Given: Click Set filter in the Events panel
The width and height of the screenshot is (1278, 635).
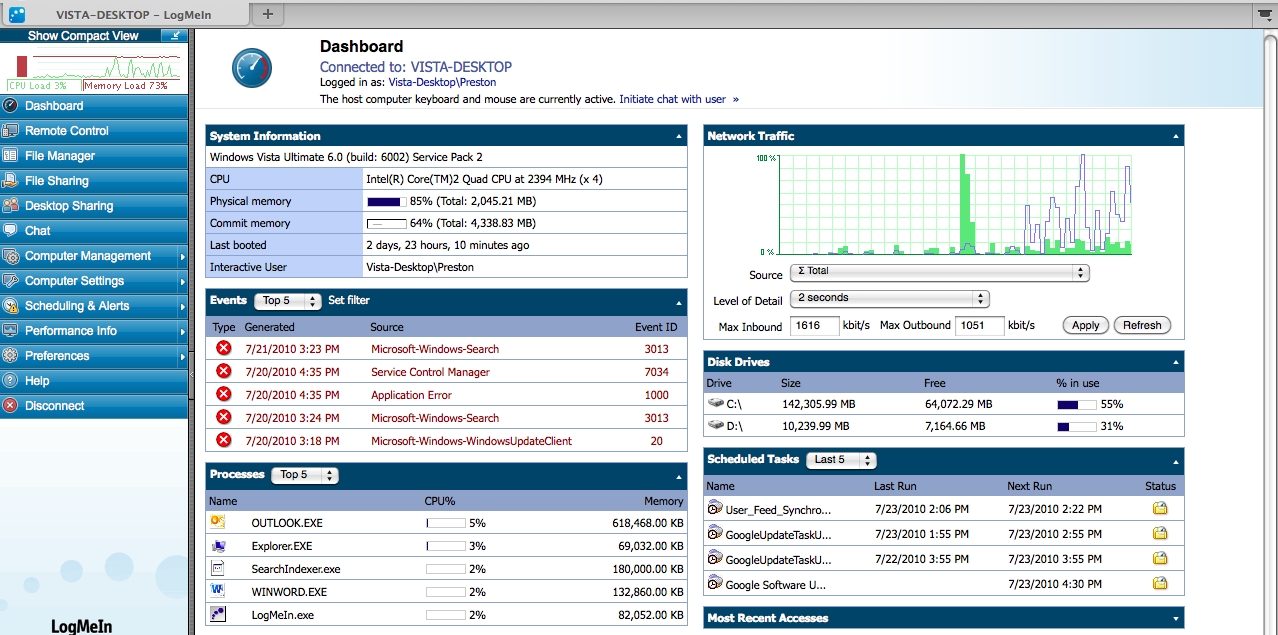Looking at the screenshot, I should 349,300.
